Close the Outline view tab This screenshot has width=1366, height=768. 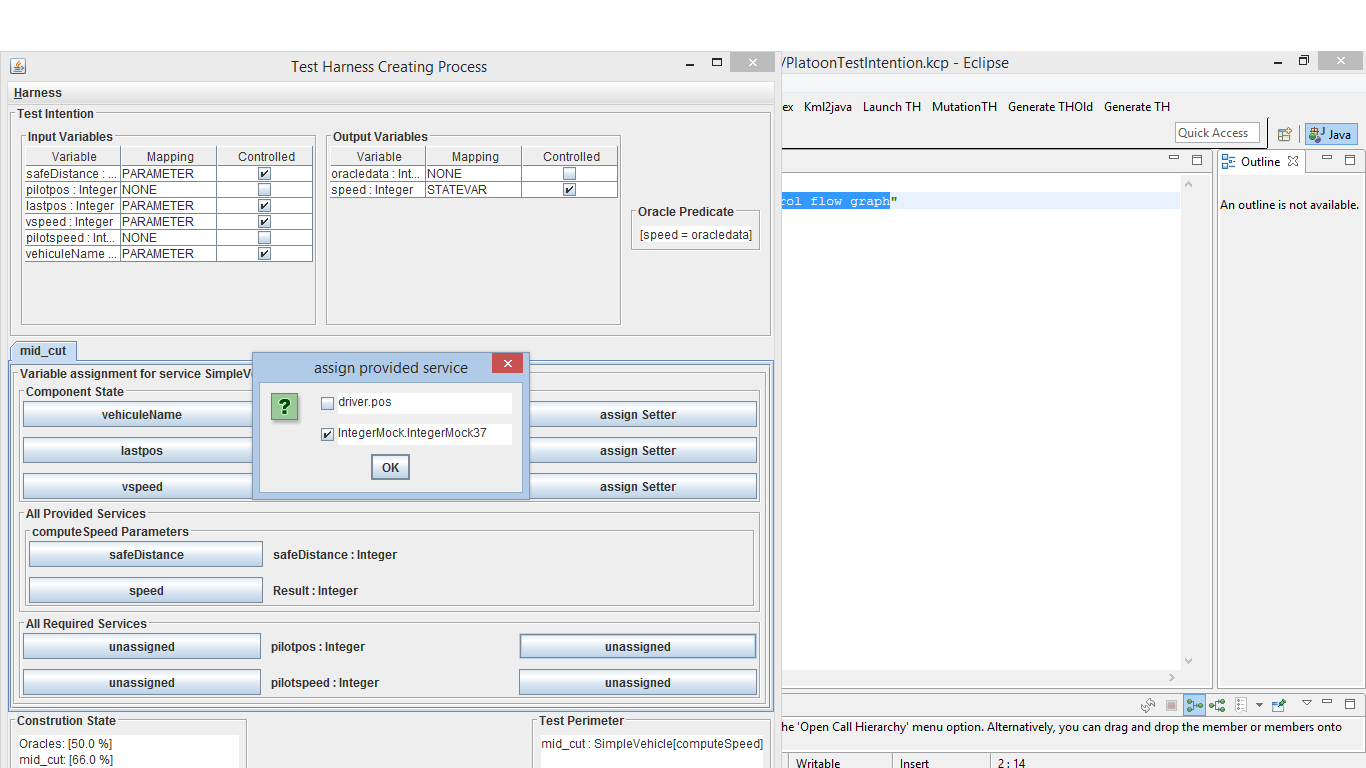[1293, 161]
